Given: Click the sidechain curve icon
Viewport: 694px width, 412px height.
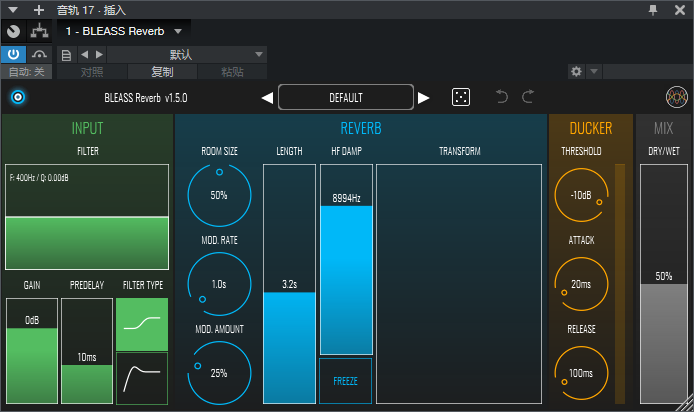Looking at the screenshot, I should (39, 54).
